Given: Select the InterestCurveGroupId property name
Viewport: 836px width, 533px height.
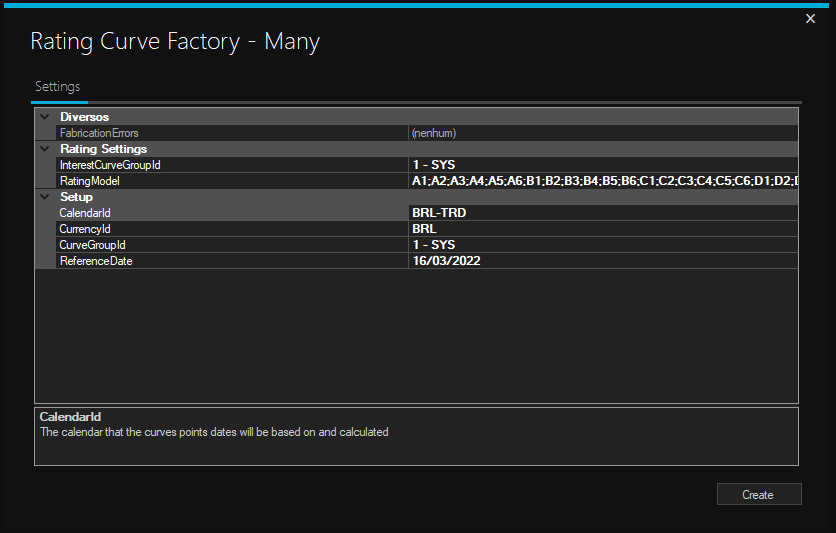Looking at the screenshot, I should point(110,165).
